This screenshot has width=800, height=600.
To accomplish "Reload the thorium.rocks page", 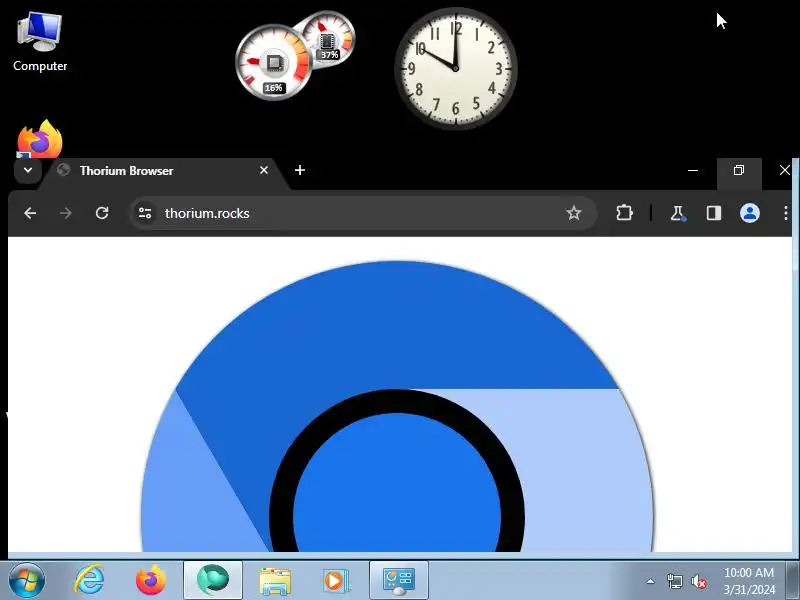I will click(102, 213).
